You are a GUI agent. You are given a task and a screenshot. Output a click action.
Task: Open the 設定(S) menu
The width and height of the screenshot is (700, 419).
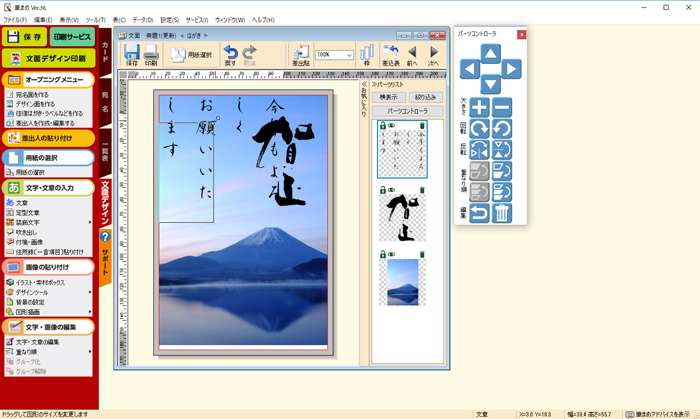tap(170, 20)
